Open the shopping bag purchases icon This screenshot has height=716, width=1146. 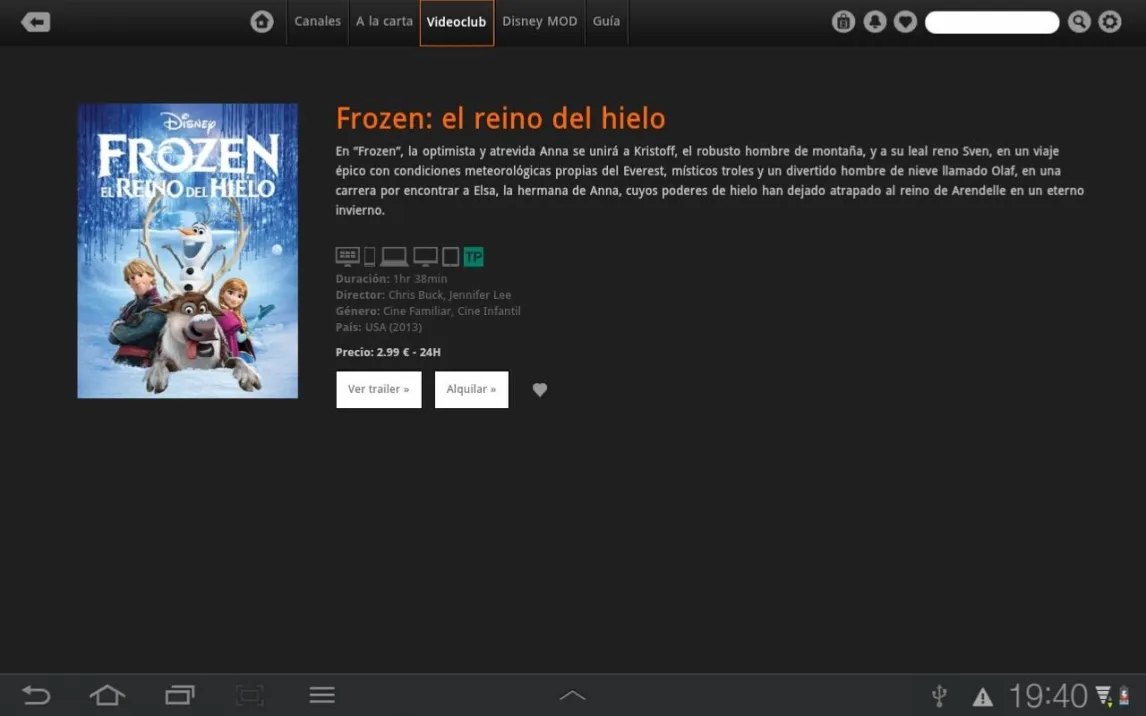[843, 22]
